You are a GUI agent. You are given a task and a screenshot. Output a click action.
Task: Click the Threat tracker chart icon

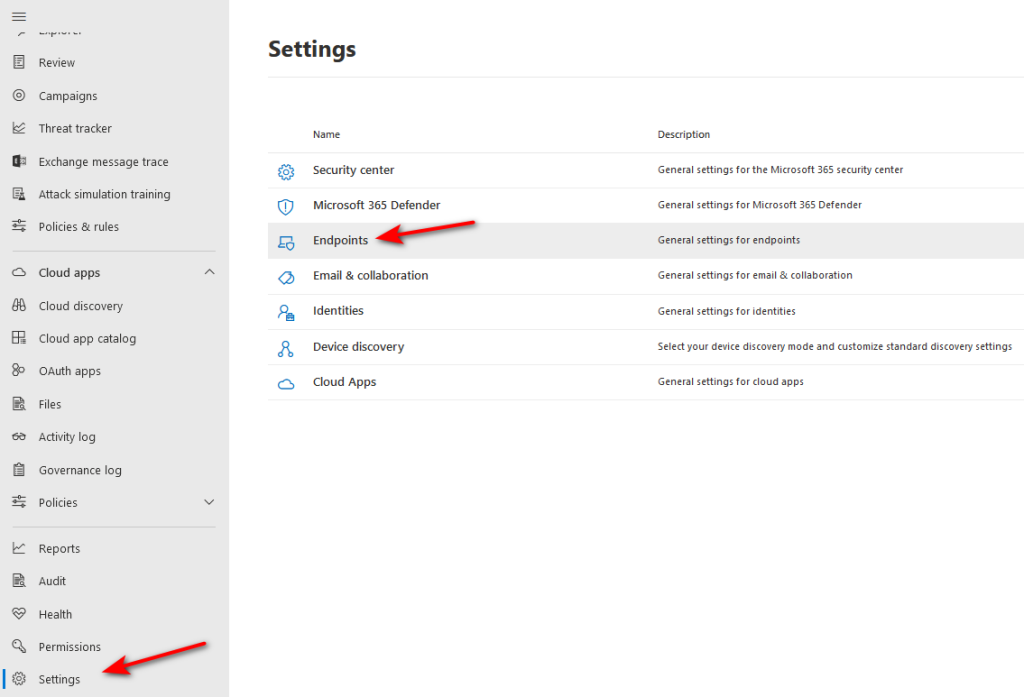[x=19, y=128]
